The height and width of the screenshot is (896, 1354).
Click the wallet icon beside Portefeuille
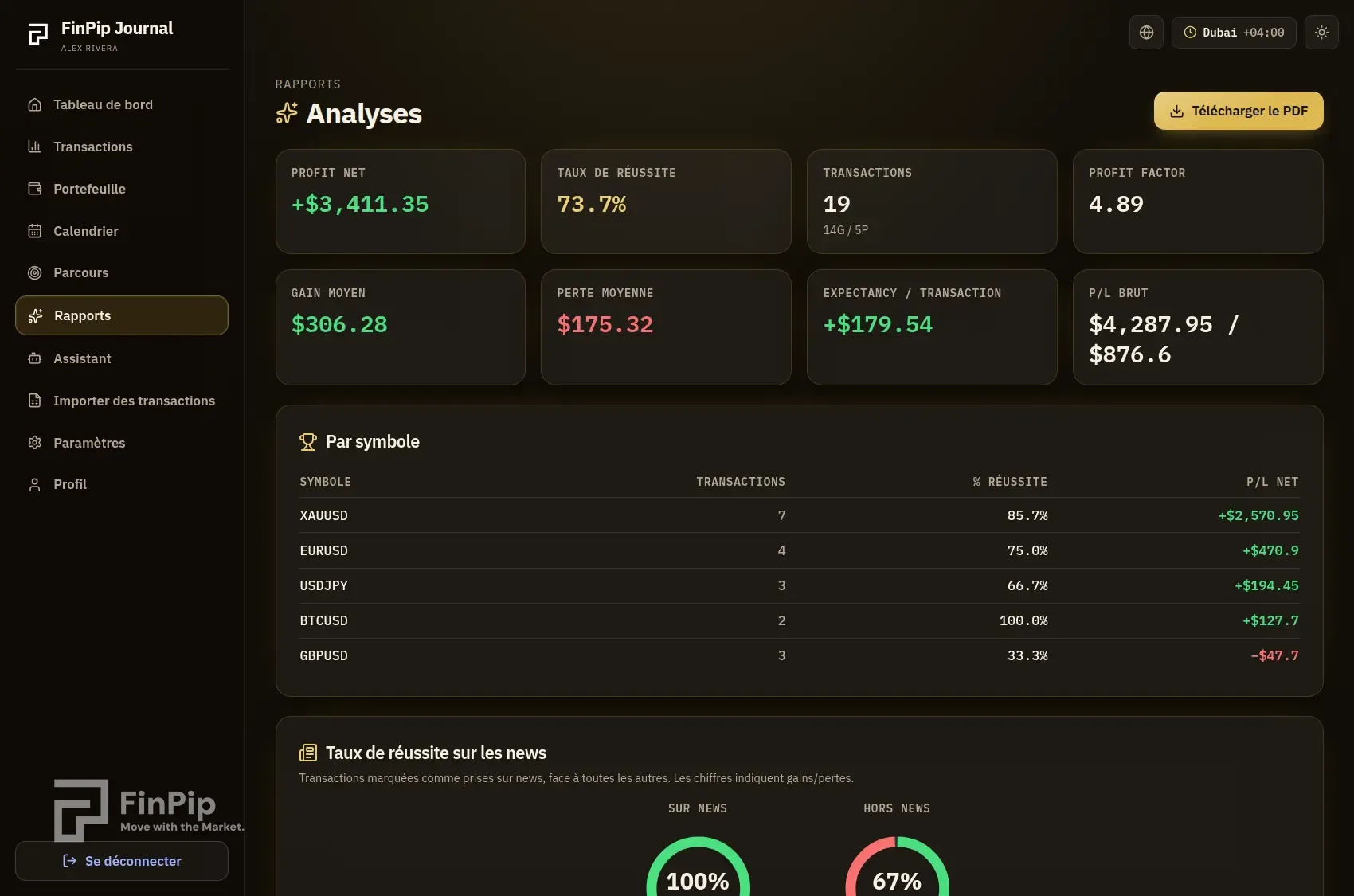coord(34,189)
